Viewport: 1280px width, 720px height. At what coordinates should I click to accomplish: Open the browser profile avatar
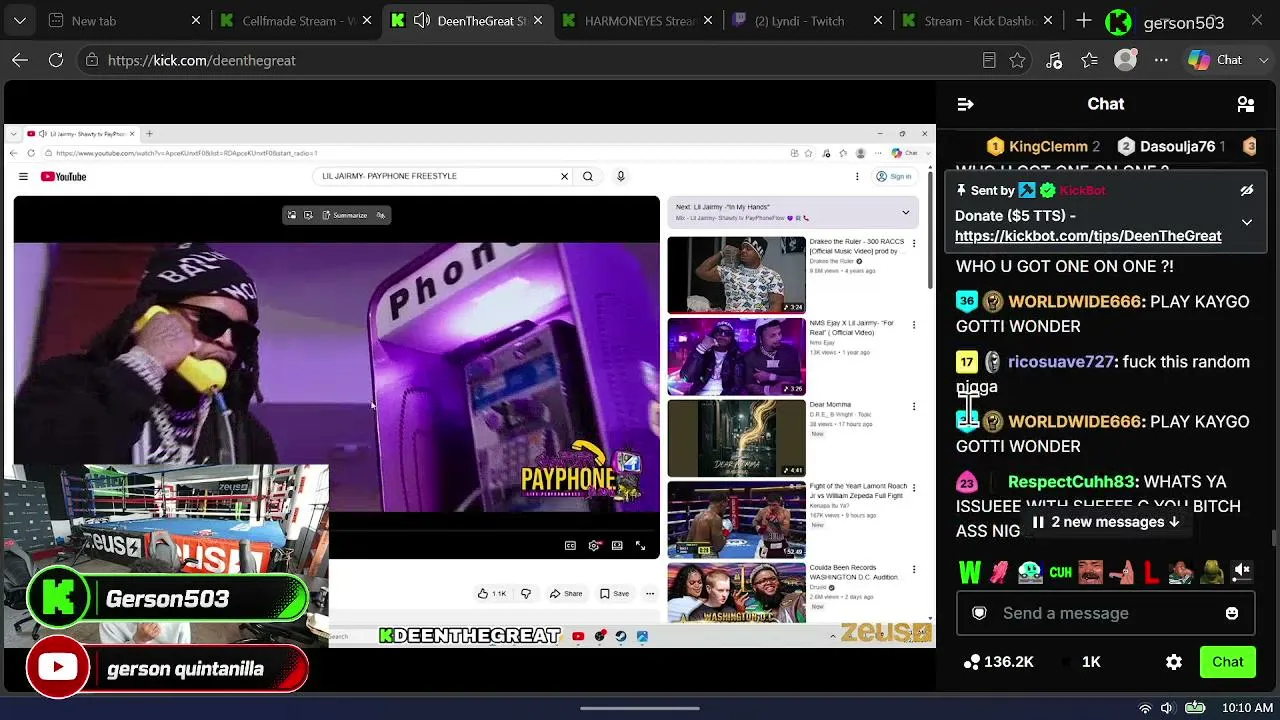pyautogui.click(x=1126, y=60)
